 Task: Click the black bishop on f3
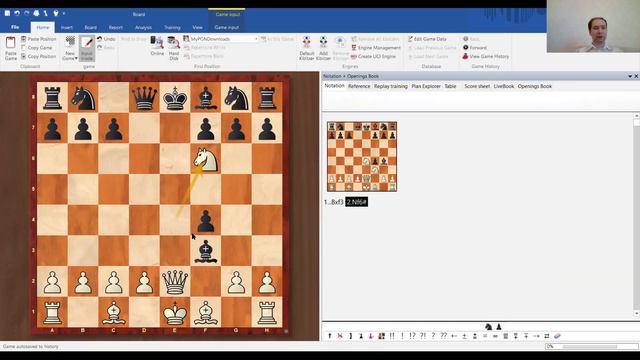[206, 251]
